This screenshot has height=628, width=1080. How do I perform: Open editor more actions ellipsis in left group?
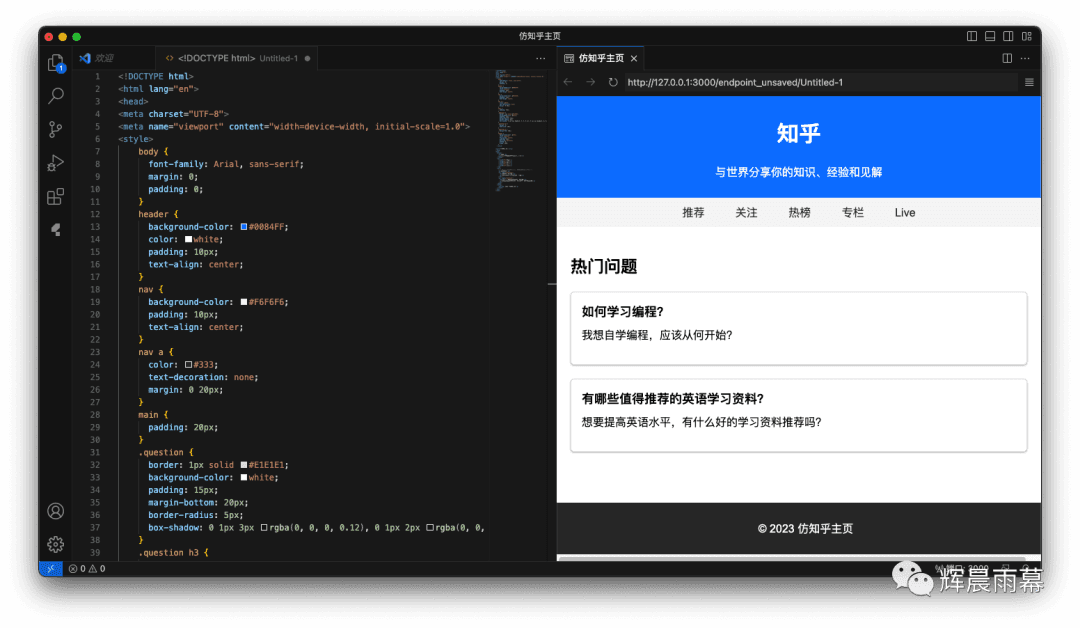[x=541, y=59]
